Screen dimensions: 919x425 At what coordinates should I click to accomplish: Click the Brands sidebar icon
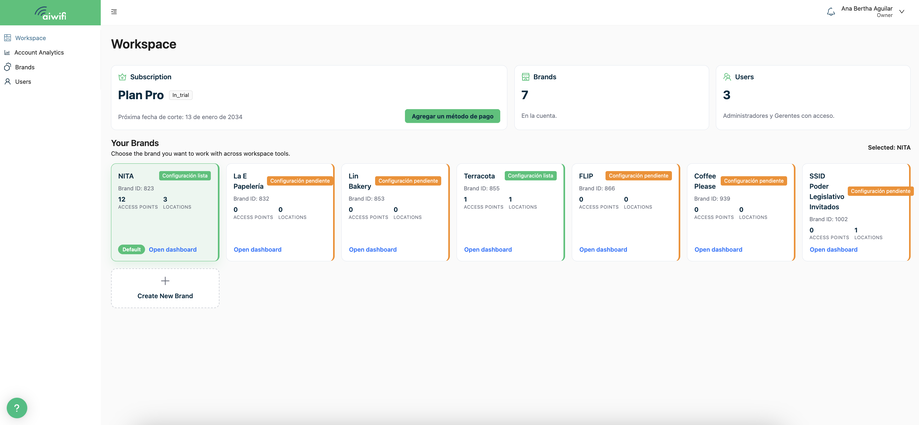click(8, 67)
